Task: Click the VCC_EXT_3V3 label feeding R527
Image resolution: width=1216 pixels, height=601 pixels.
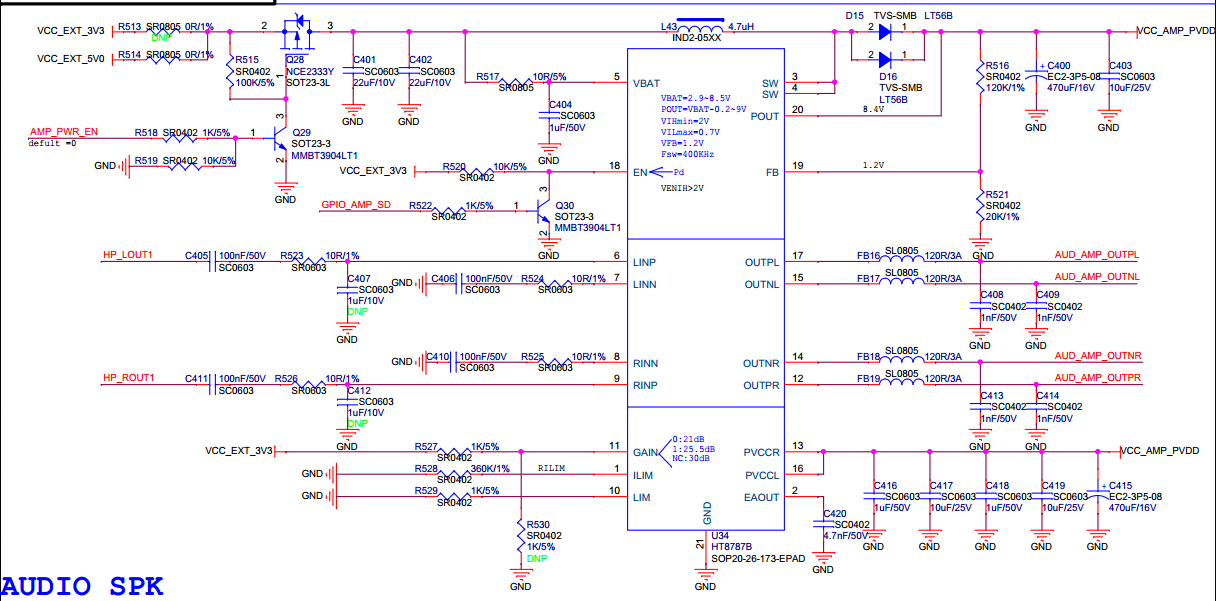Action: point(238,451)
